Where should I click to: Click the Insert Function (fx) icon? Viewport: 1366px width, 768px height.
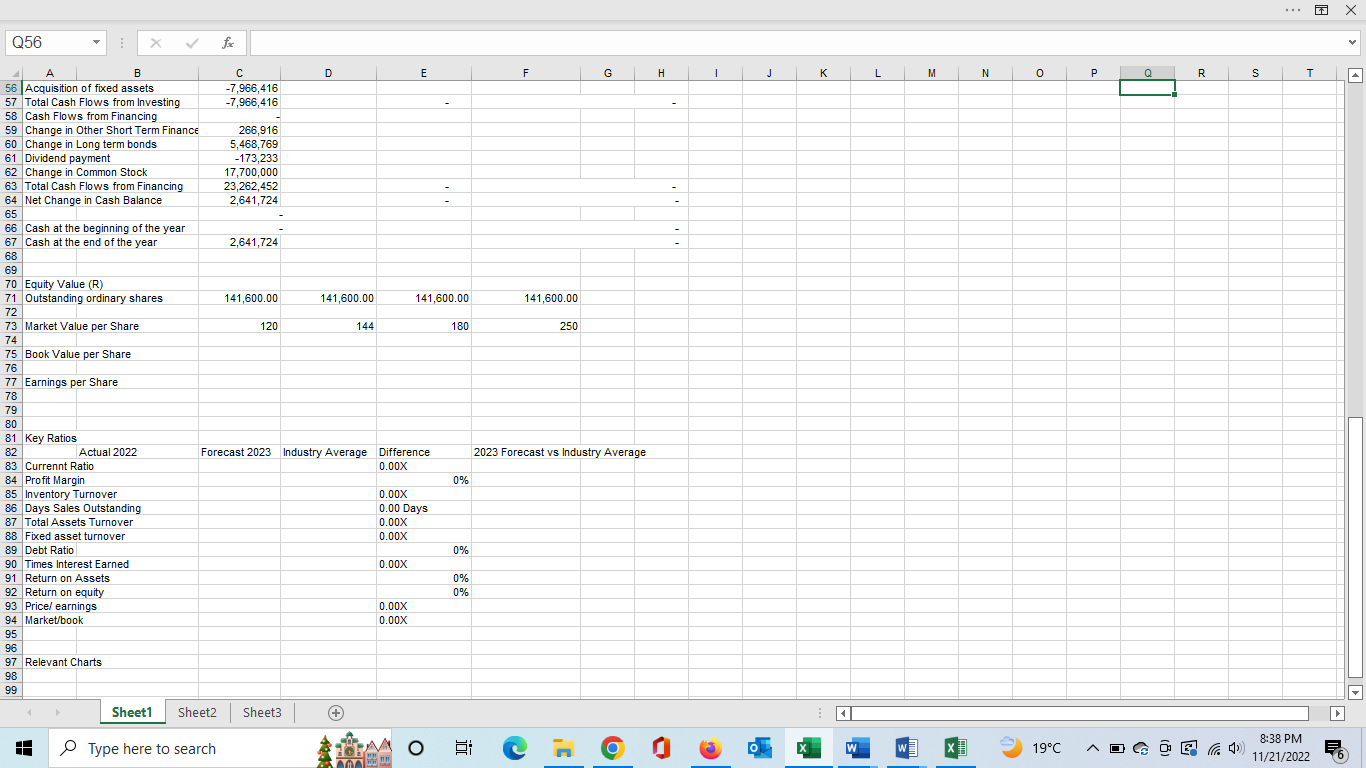pyautogui.click(x=227, y=43)
